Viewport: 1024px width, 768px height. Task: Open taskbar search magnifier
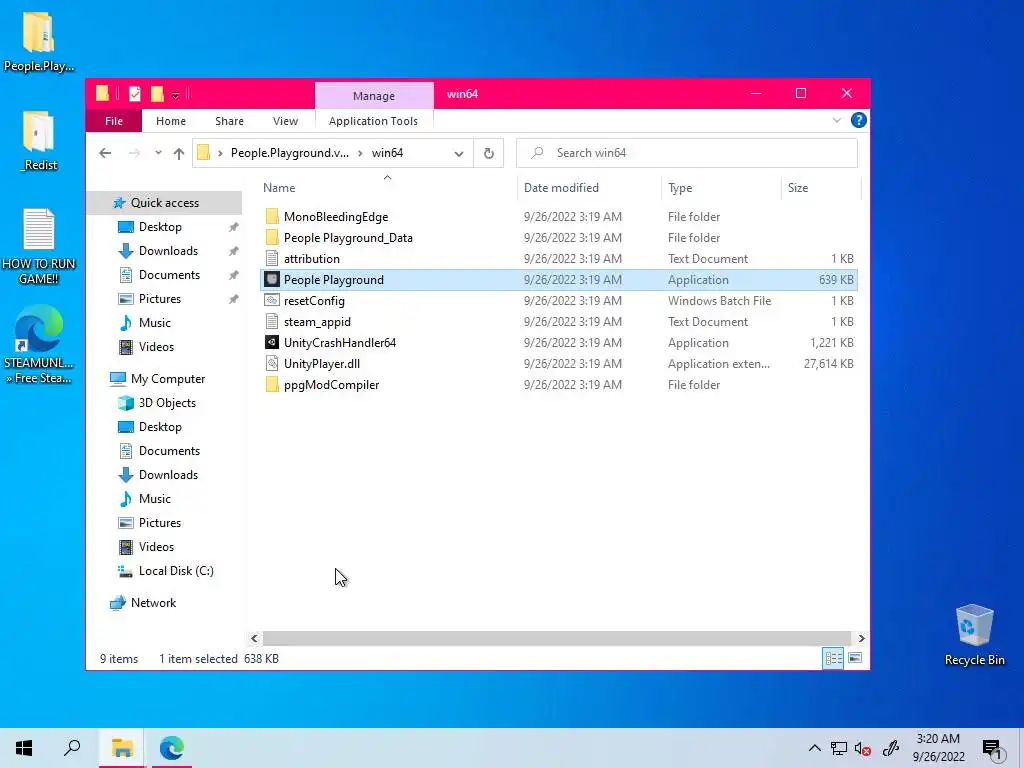[72, 748]
